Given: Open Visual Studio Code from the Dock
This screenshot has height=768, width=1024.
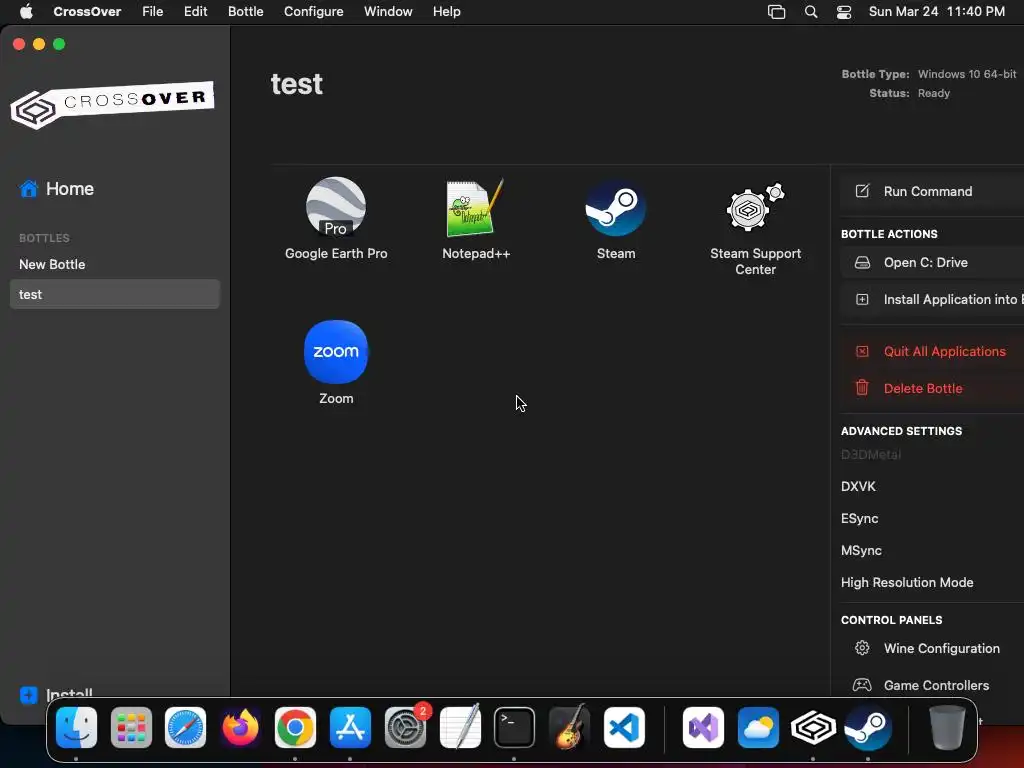Looking at the screenshot, I should (624, 728).
